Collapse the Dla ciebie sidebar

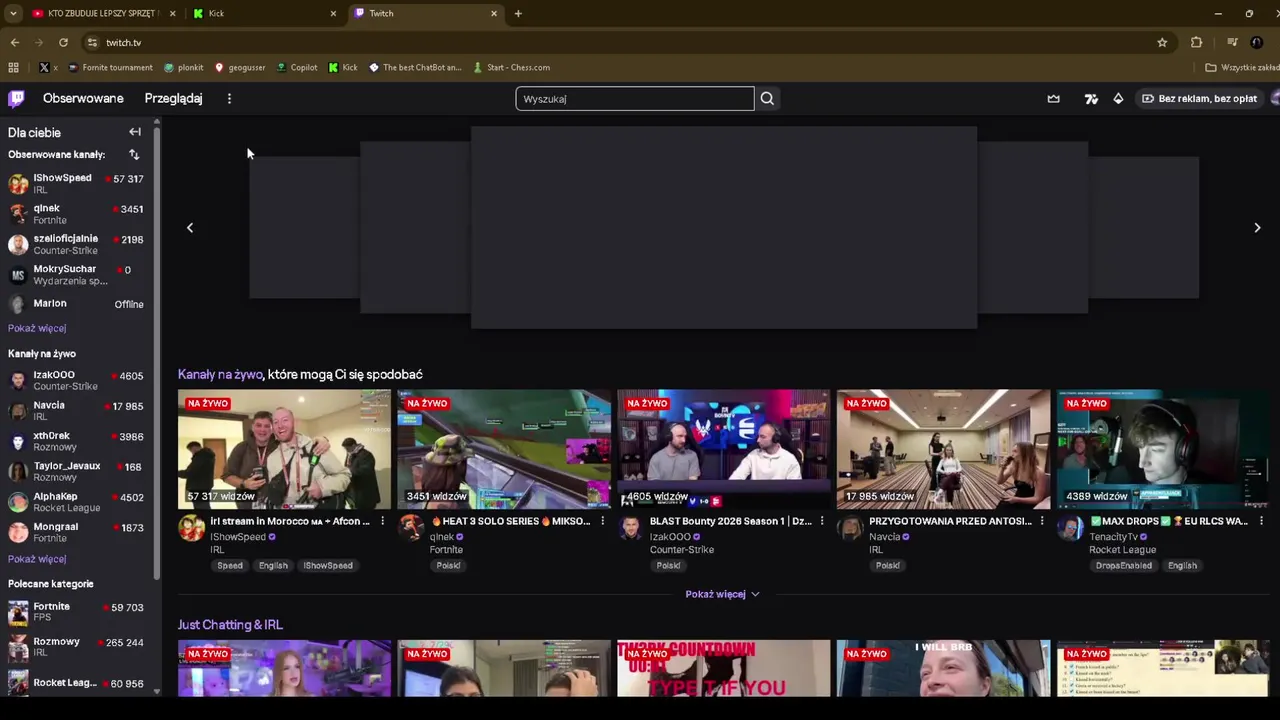tap(135, 132)
